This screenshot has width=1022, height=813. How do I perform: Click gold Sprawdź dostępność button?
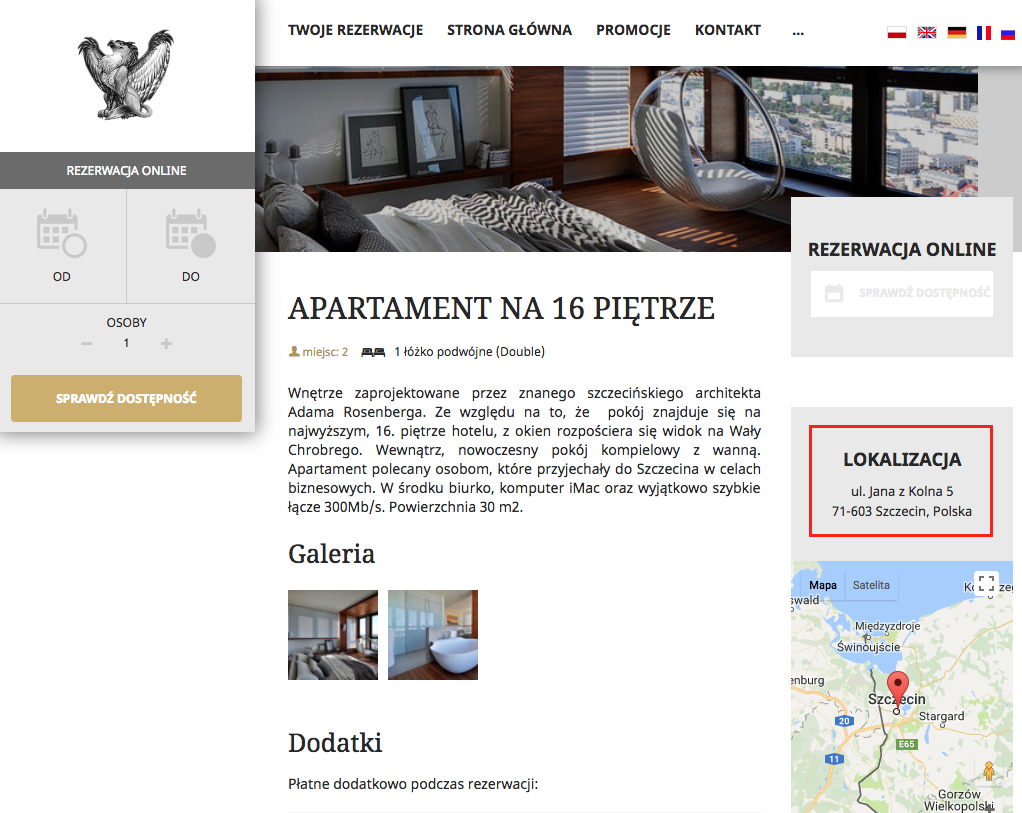(126, 398)
